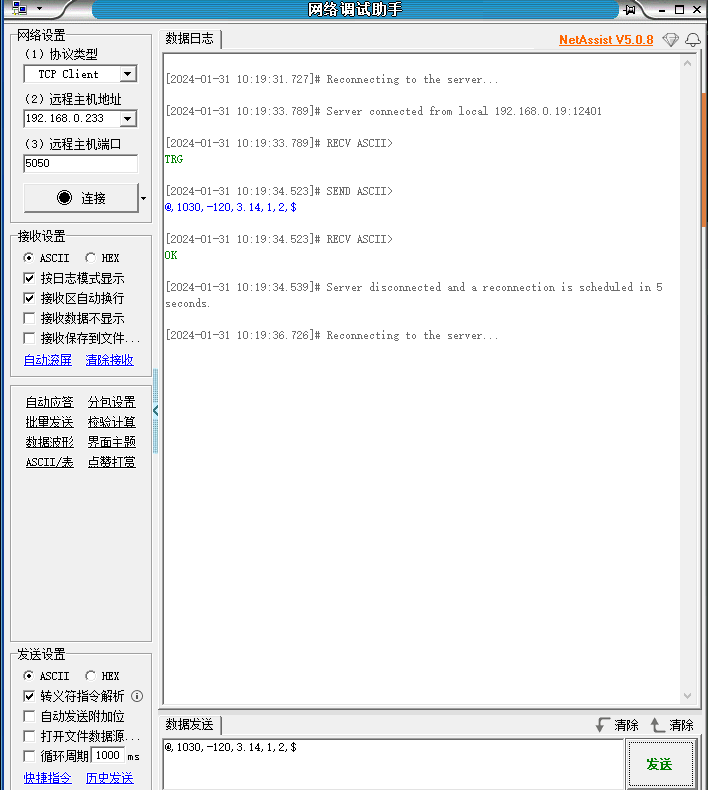Screen dimensions: 708x790
Task: Enable 接收数据不显示 checkbox
Action: pyautogui.click(x=30, y=318)
